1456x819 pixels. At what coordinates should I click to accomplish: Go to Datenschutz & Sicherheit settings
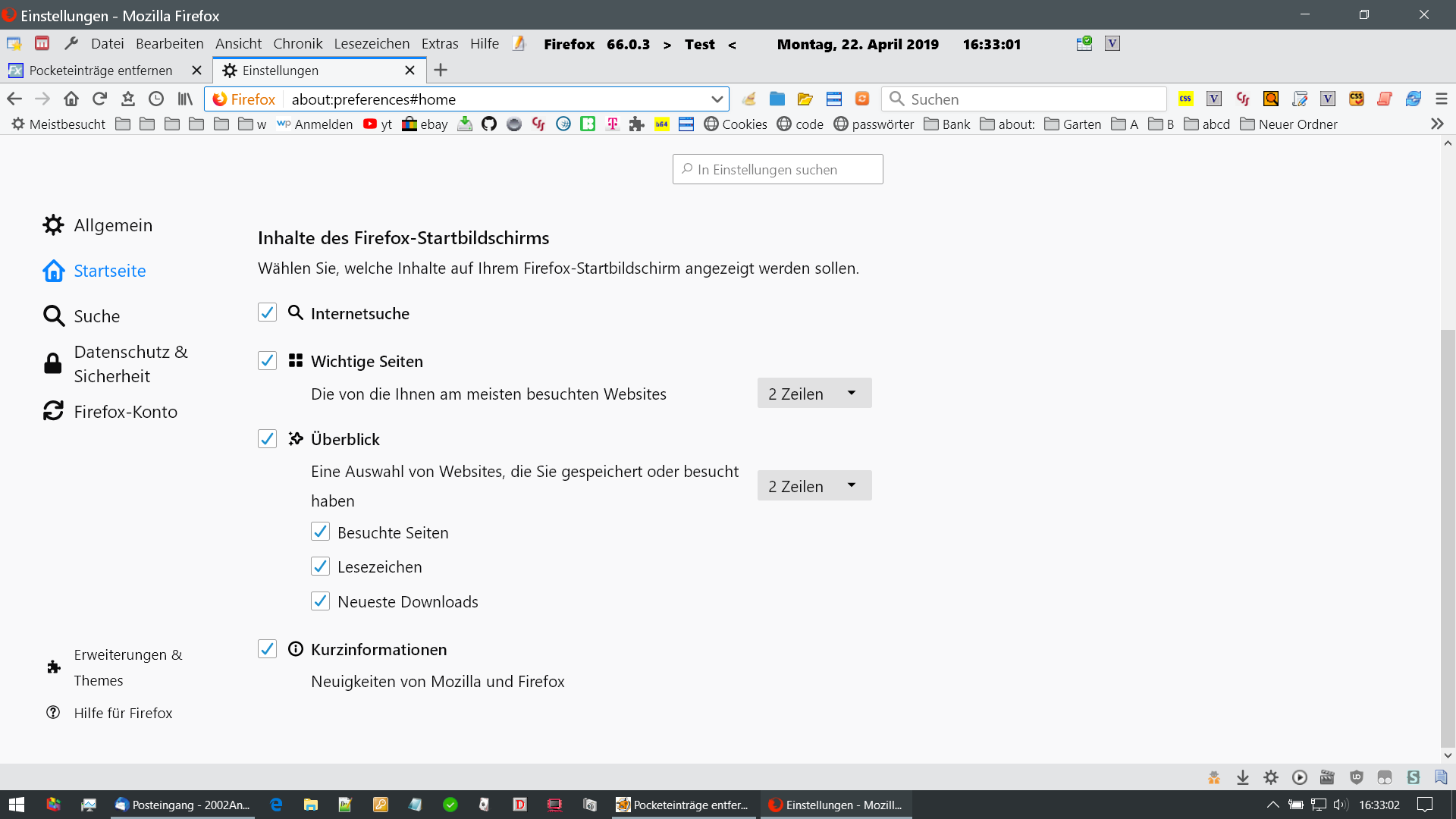130,364
